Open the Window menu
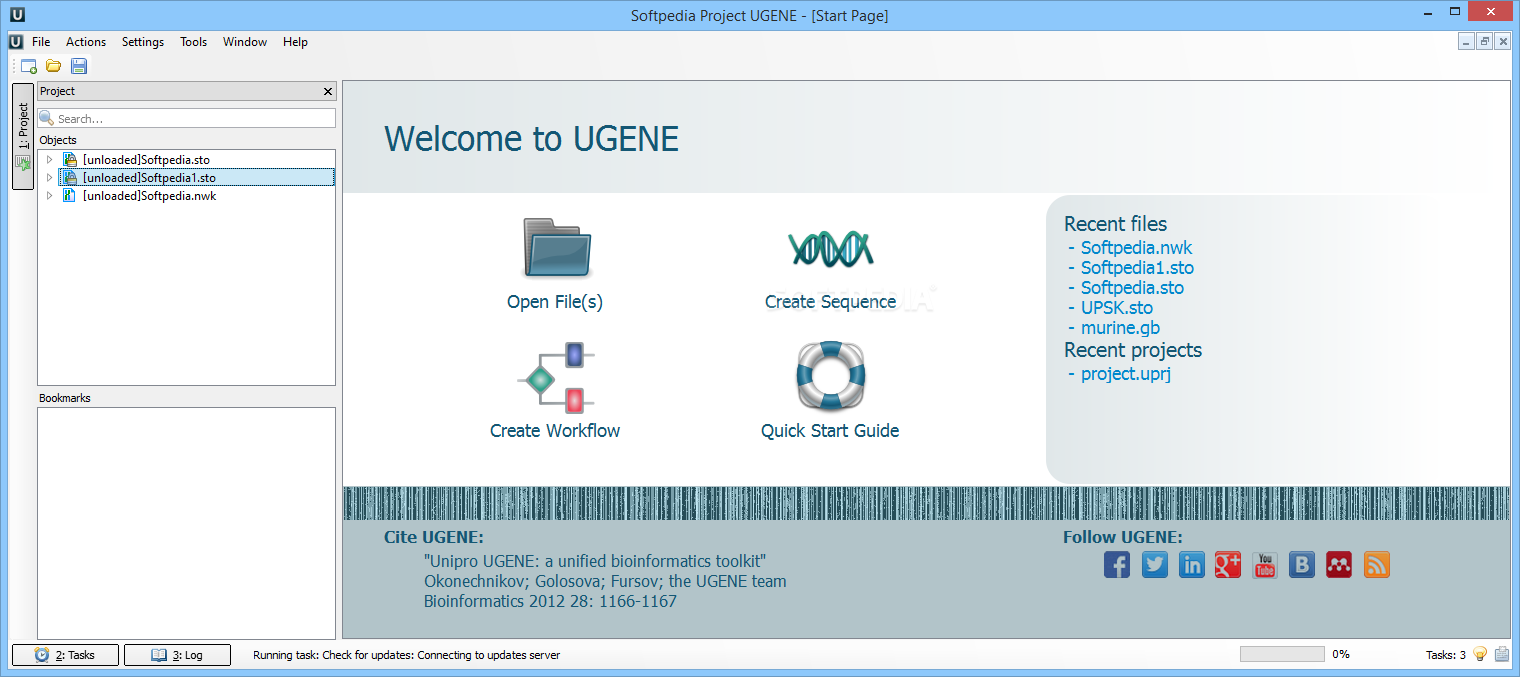Viewport: 1520px width, 677px height. [245, 42]
